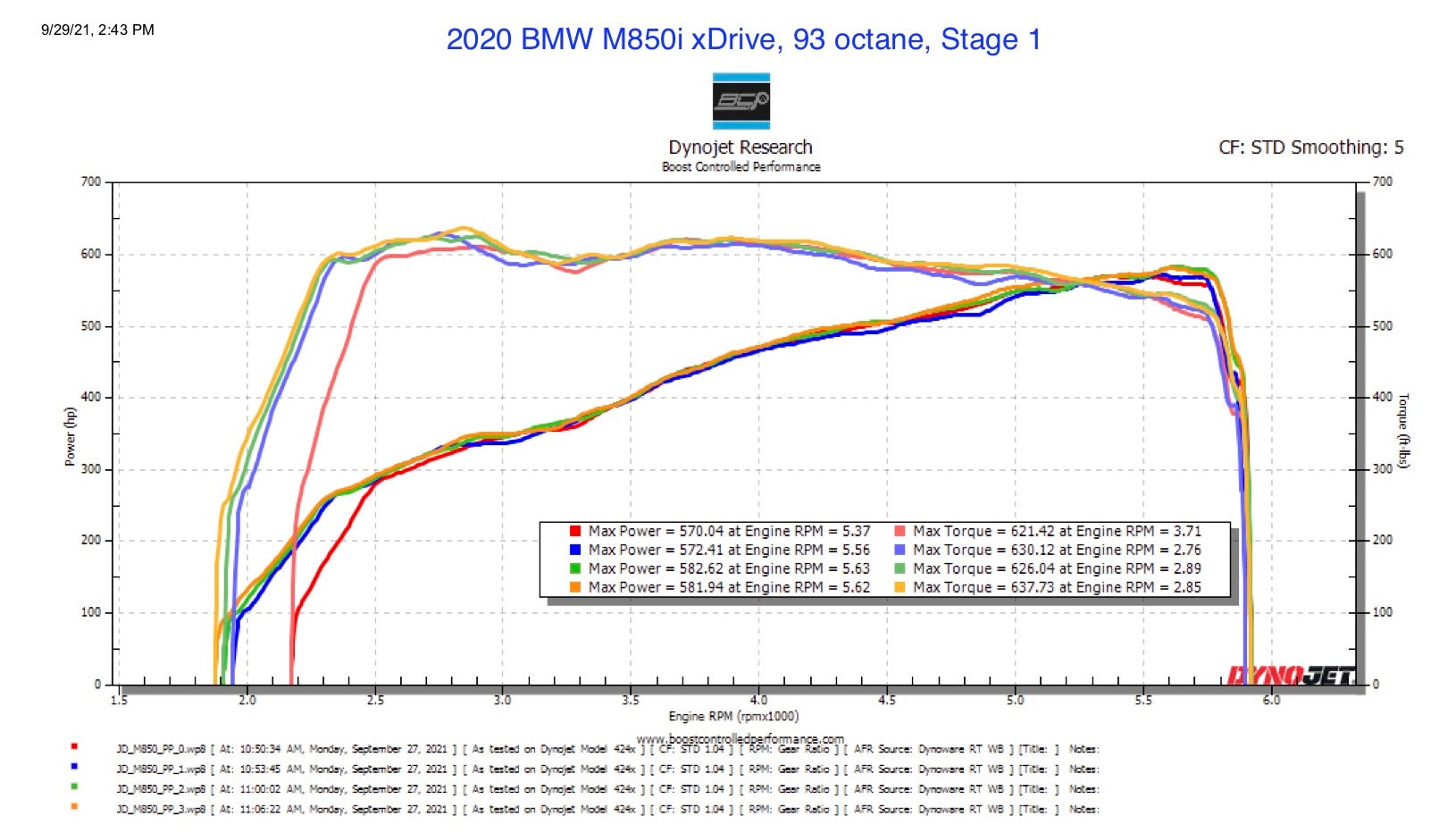
Task: Click 'Max Torque = 637.73 at Engine RPM = 2.85'
Action: click(x=1057, y=587)
